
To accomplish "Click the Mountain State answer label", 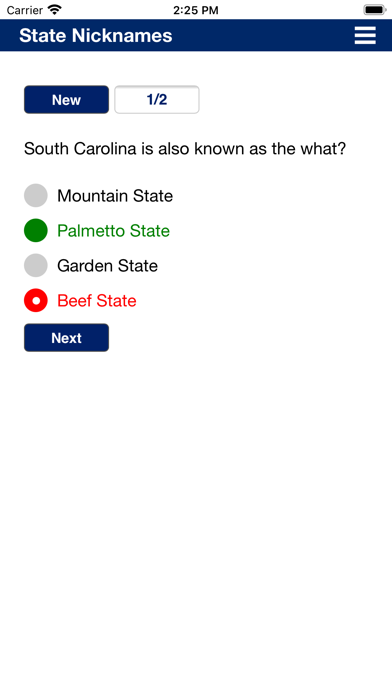I will 115,196.
